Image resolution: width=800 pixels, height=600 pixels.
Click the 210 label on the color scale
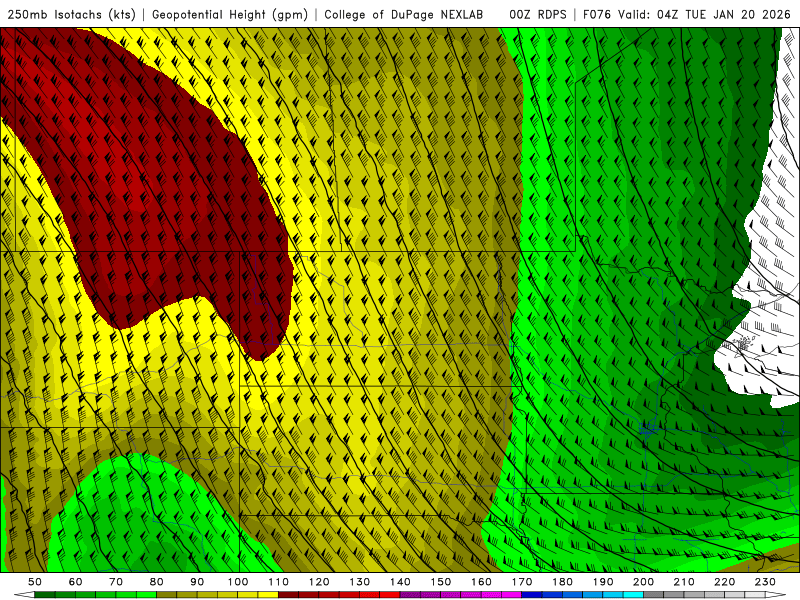click(x=684, y=582)
